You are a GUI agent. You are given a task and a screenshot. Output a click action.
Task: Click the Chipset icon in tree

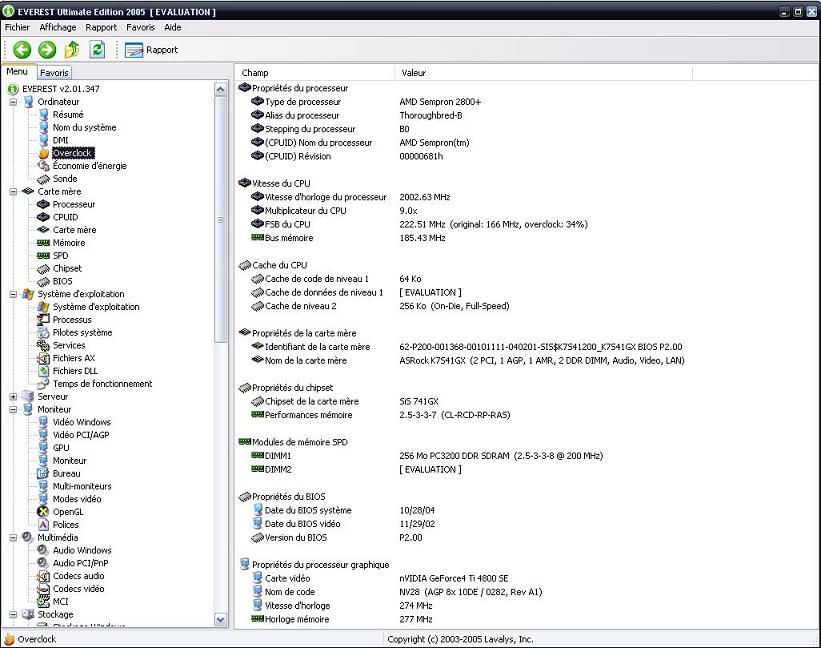(x=43, y=269)
